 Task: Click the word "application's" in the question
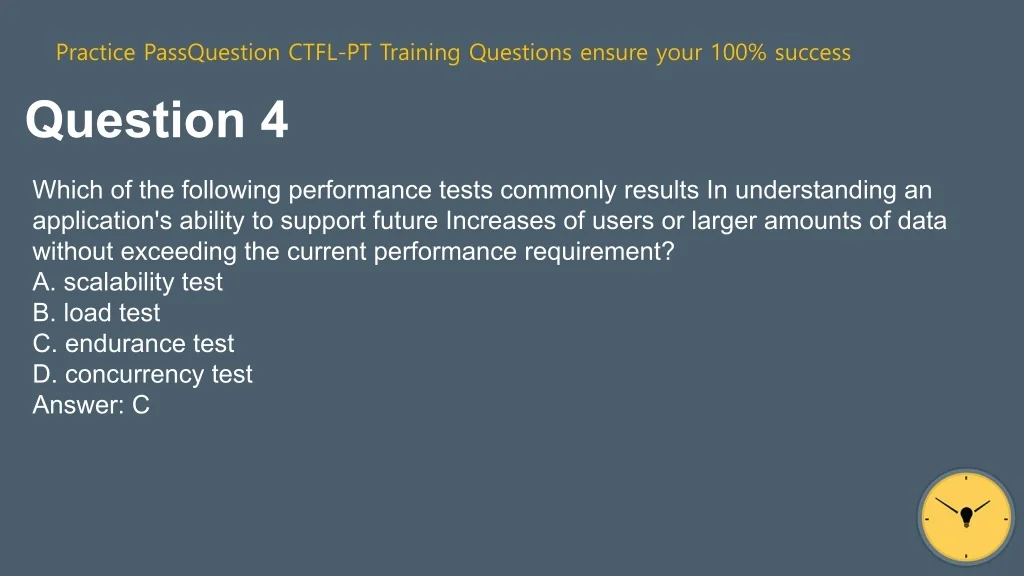(97, 221)
